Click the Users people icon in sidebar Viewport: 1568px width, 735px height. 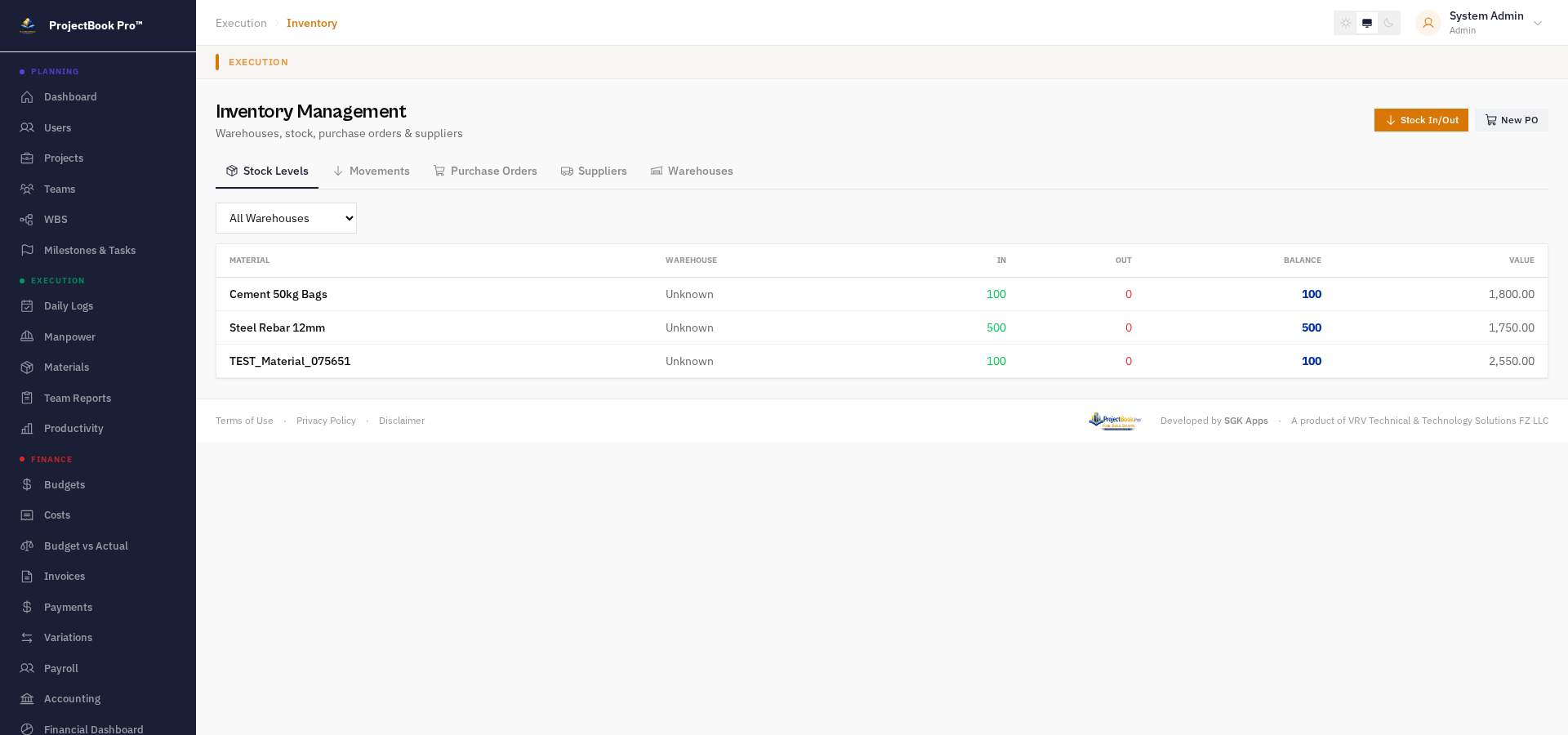pos(27,128)
